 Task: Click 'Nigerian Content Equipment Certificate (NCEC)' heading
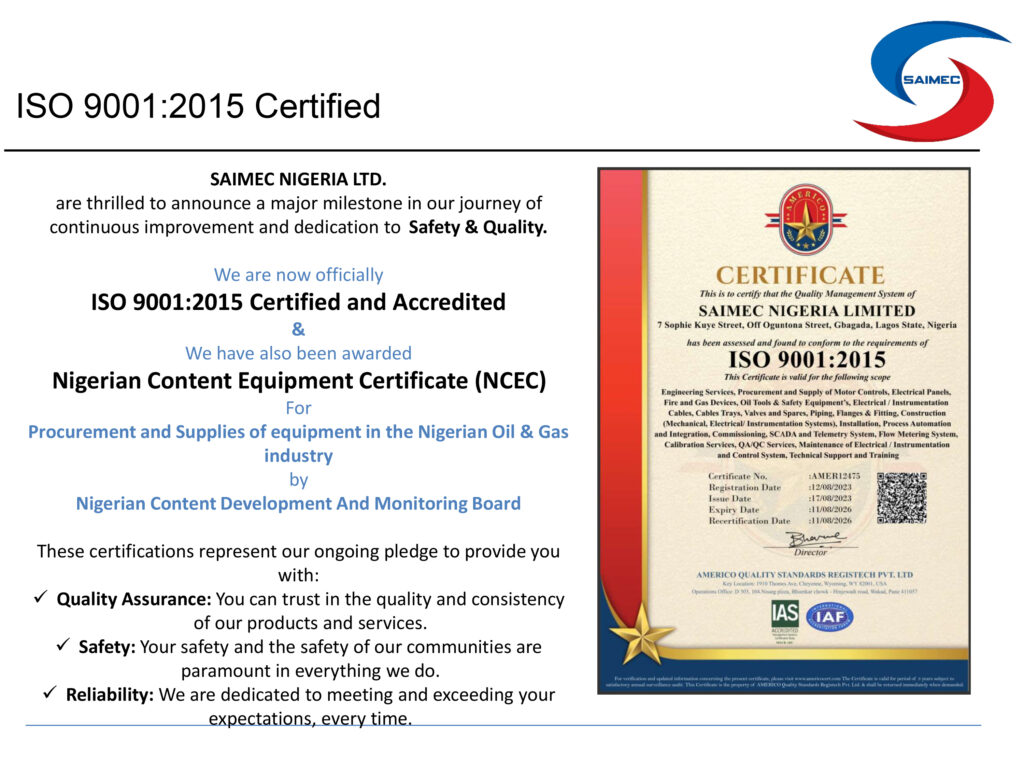click(298, 380)
